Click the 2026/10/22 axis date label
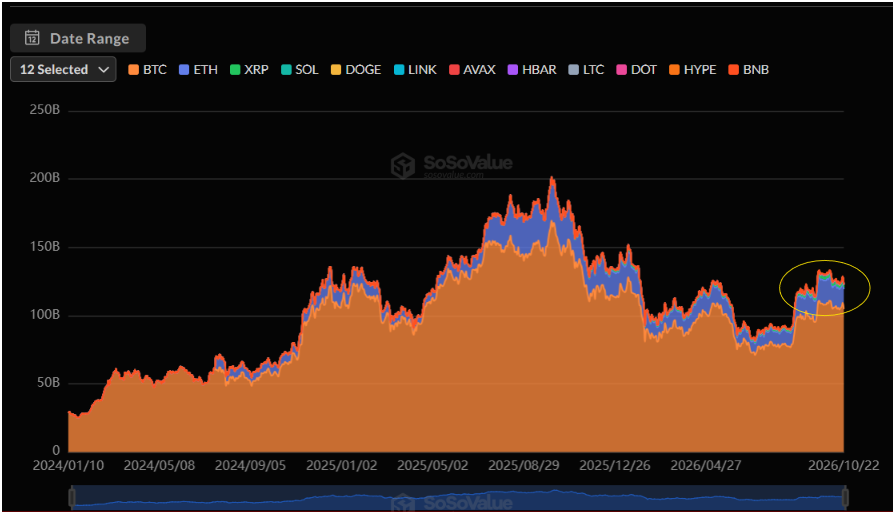 click(844, 466)
